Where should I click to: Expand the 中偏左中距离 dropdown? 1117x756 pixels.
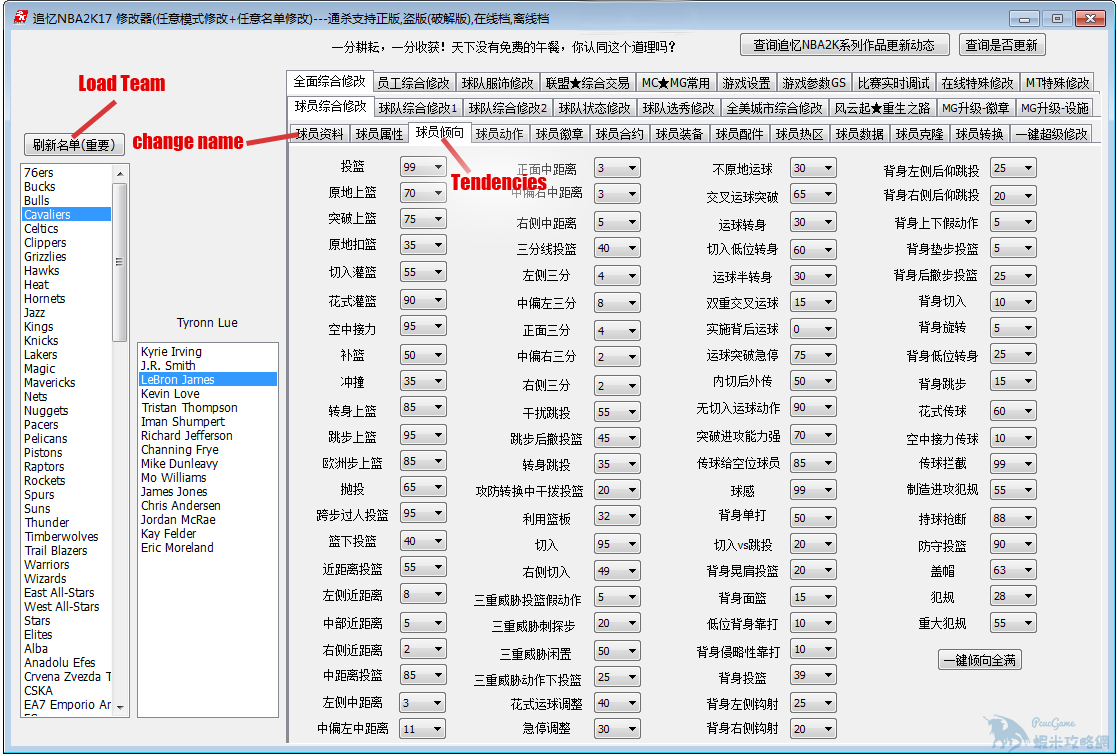423,728
